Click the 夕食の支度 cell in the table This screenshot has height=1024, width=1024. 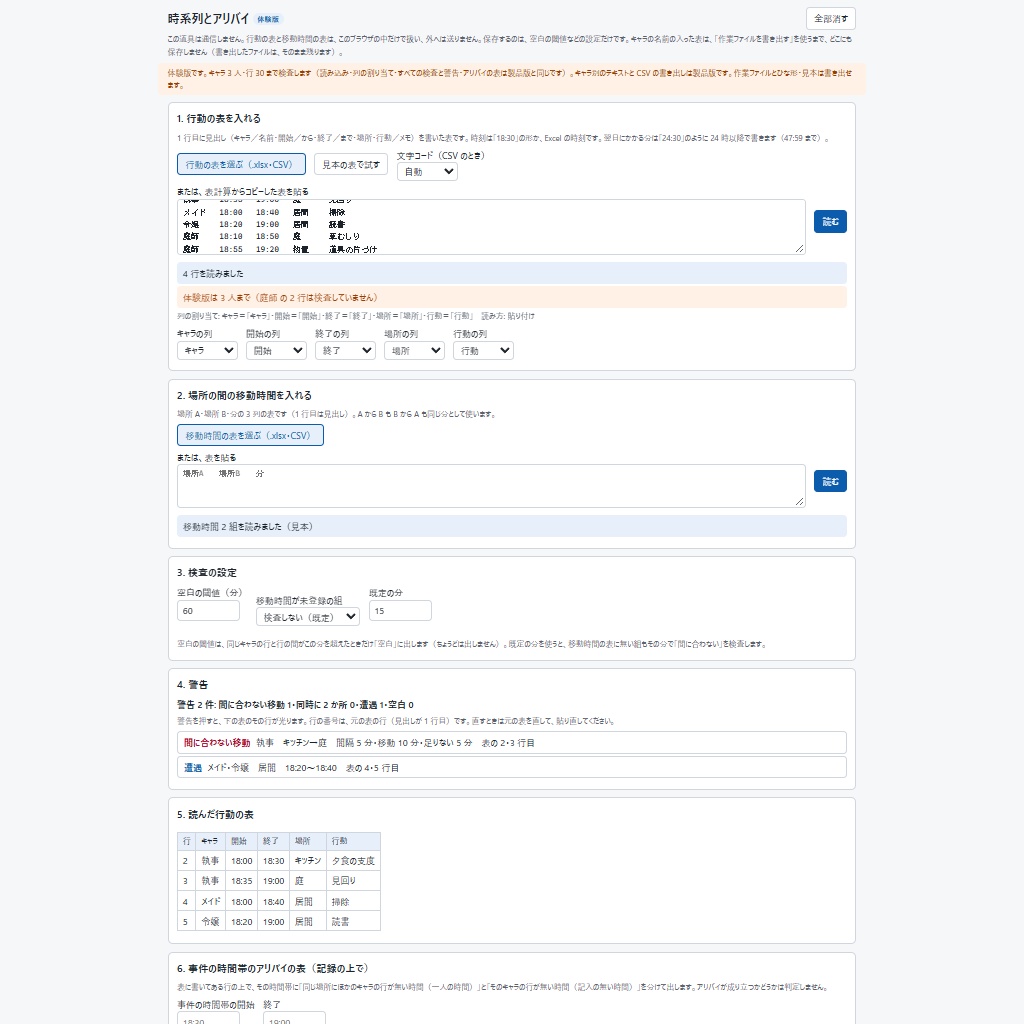pyautogui.click(x=353, y=861)
